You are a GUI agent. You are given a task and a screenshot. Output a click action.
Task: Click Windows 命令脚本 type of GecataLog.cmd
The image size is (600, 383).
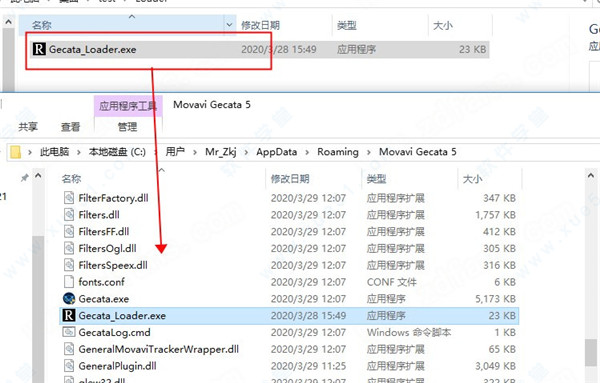(409, 332)
